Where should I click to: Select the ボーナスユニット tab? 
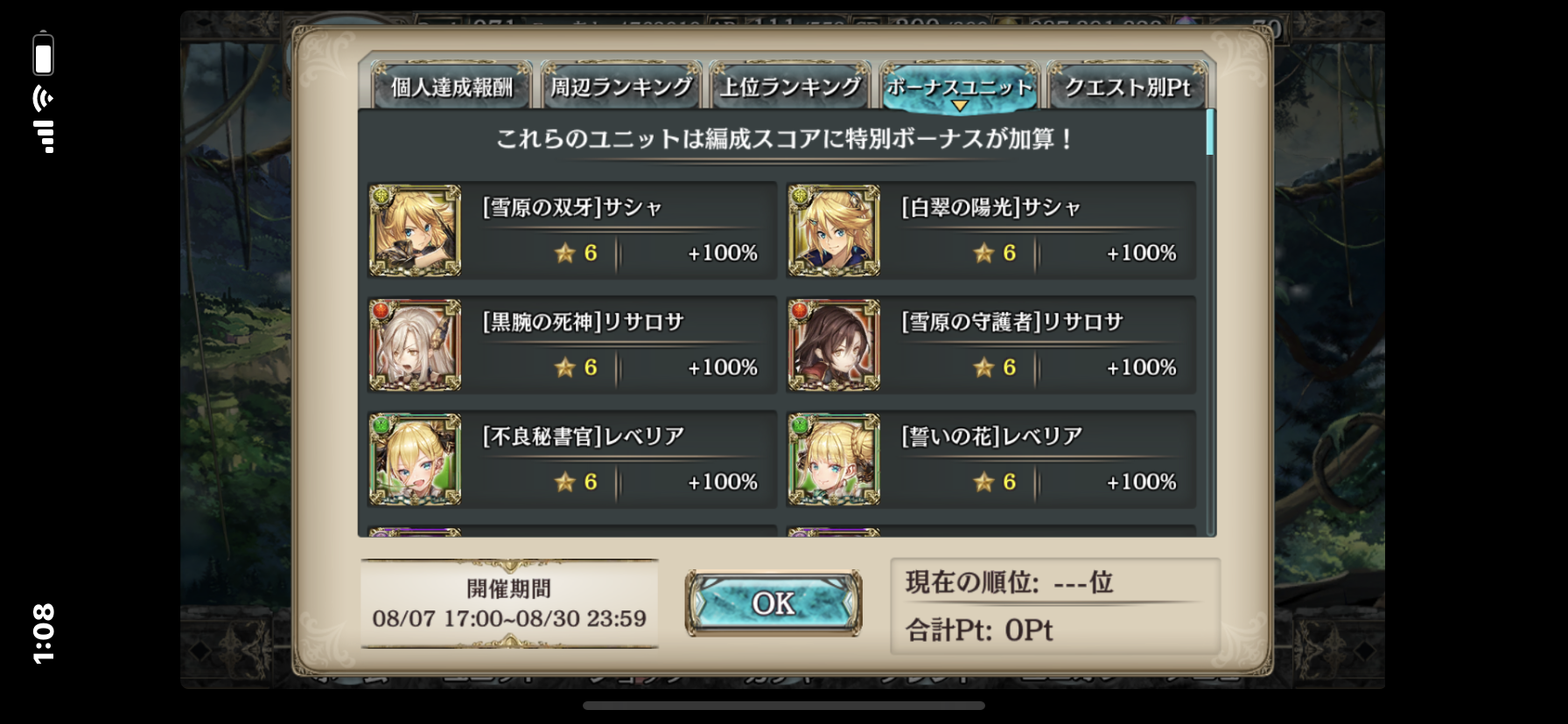point(959,87)
